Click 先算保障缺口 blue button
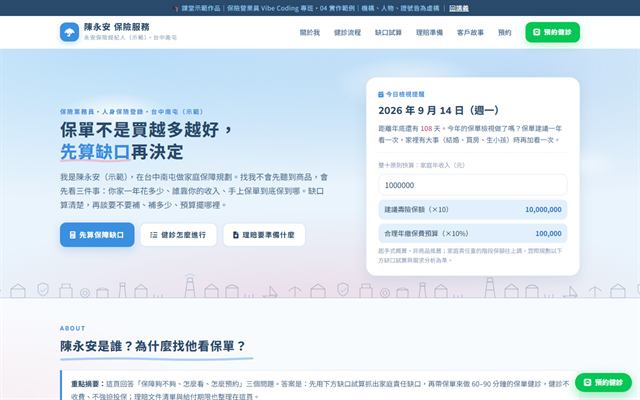 pos(97,235)
